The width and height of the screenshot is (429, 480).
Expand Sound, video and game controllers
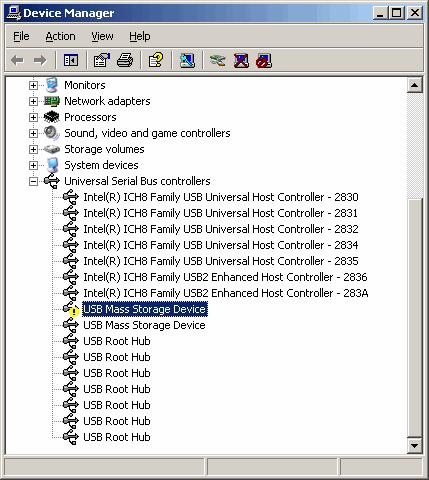pos(33,133)
